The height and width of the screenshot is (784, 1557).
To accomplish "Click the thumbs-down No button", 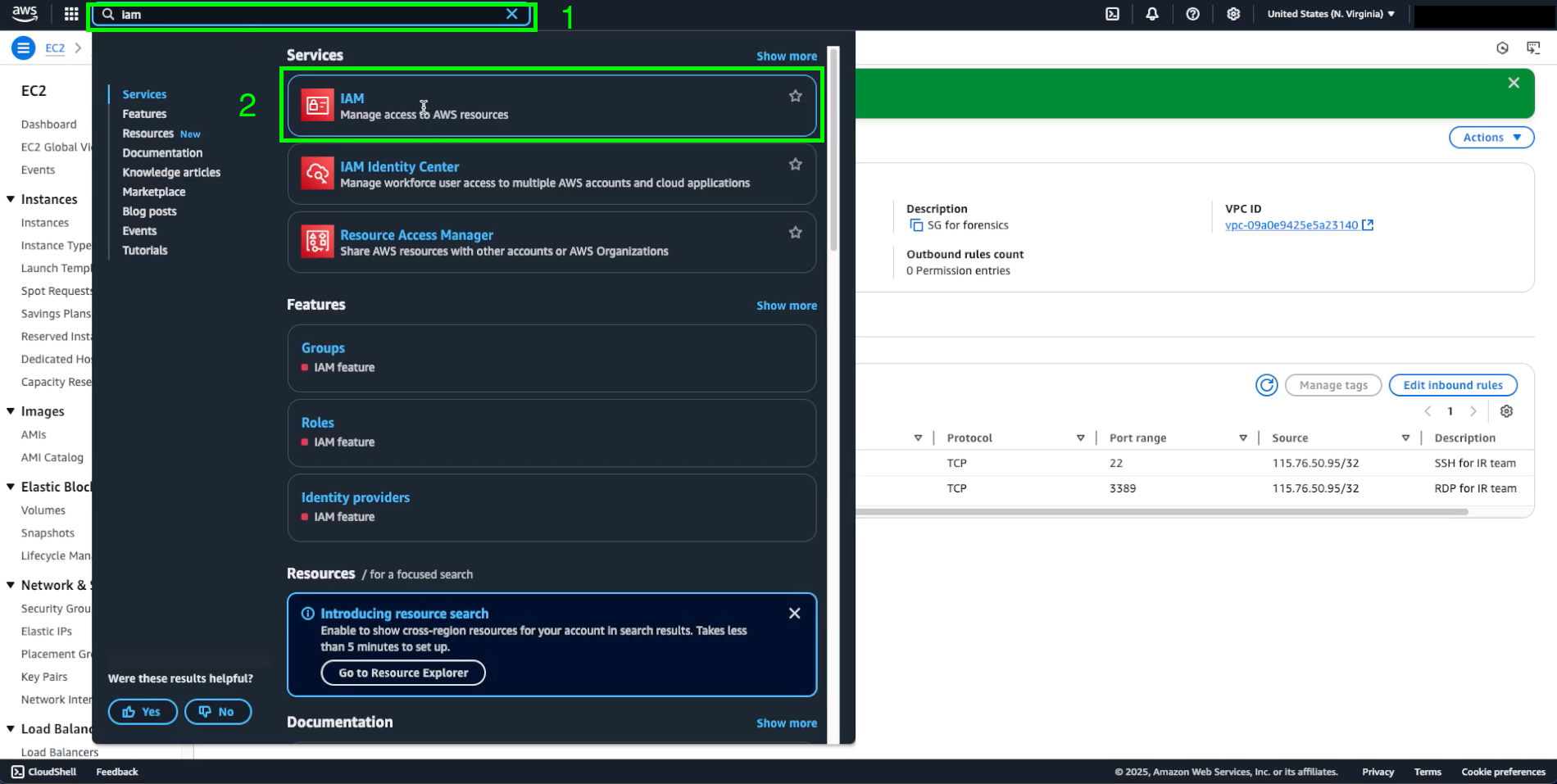I will (x=218, y=712).
